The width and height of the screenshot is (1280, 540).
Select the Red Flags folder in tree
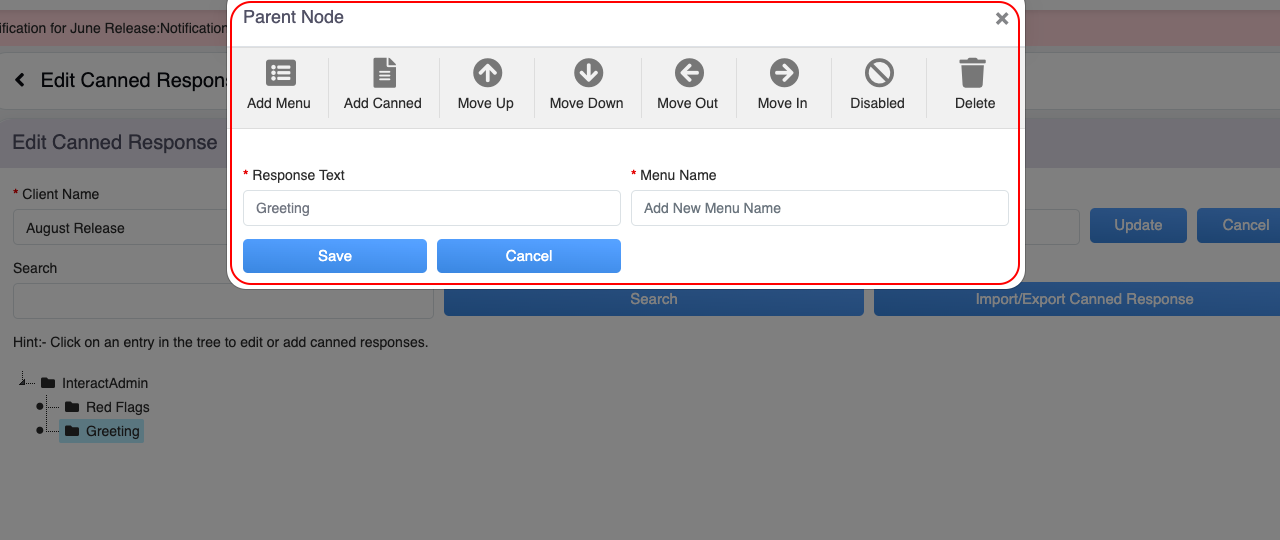tap(117, 407)
